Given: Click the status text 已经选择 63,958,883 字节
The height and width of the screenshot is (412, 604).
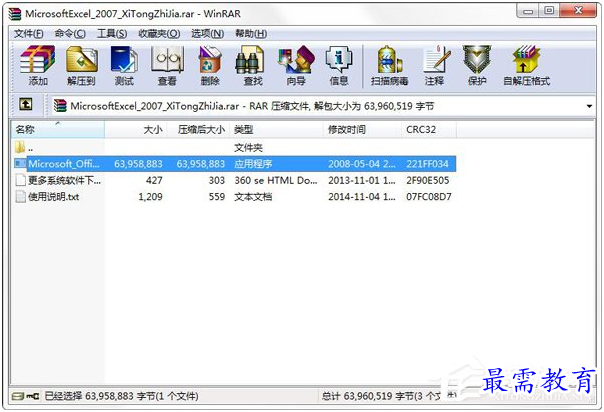Looking at the screenshot, I should 121,396.
